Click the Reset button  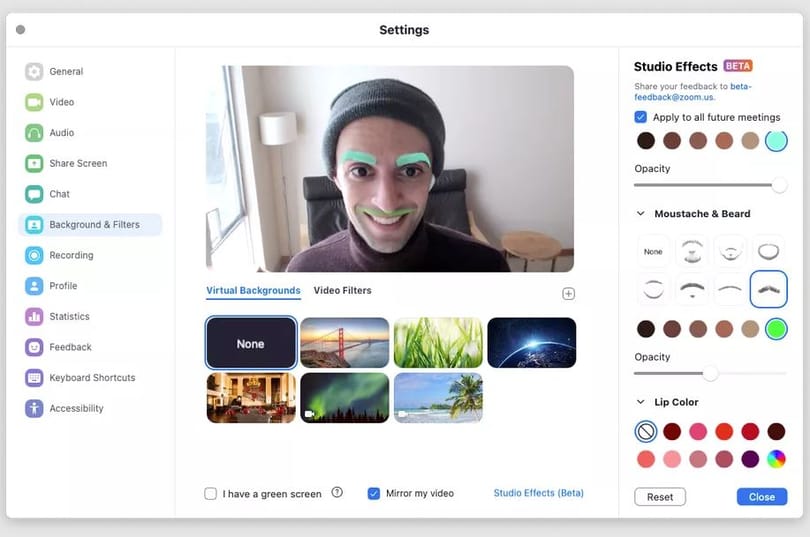click(x=660, y=497)
